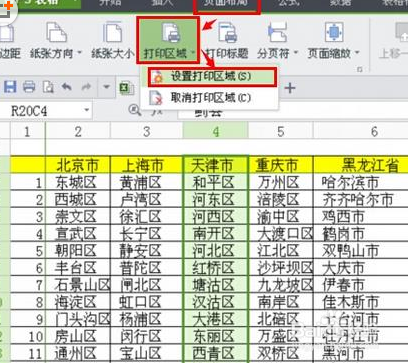Click the undo arrow icon
The height and width of the screenshot is (363, 408).
tap(67, 87)
